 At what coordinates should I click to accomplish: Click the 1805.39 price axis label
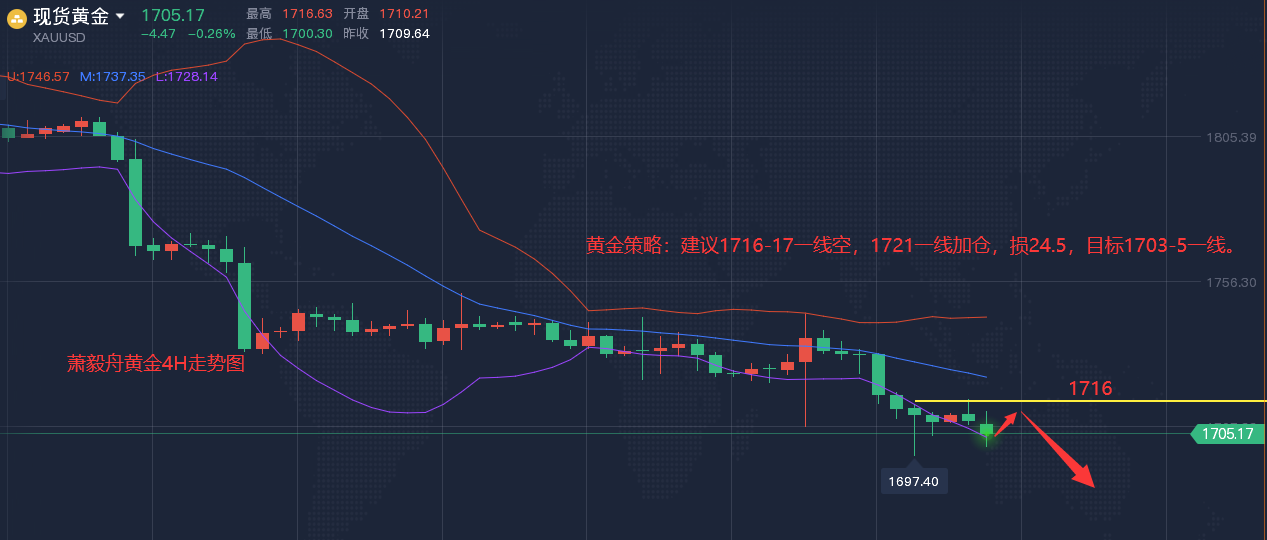[x=1230, y=137]
